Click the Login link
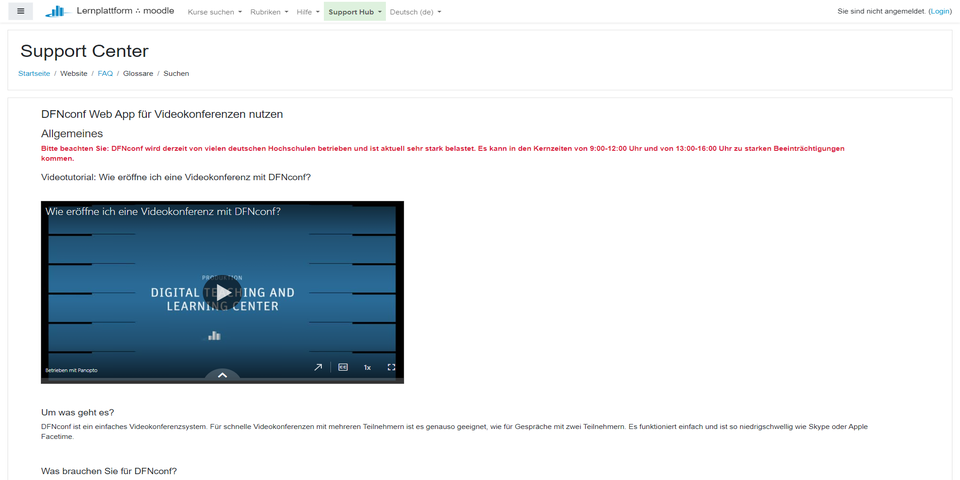The image size is (960, 480). [940, 12]
